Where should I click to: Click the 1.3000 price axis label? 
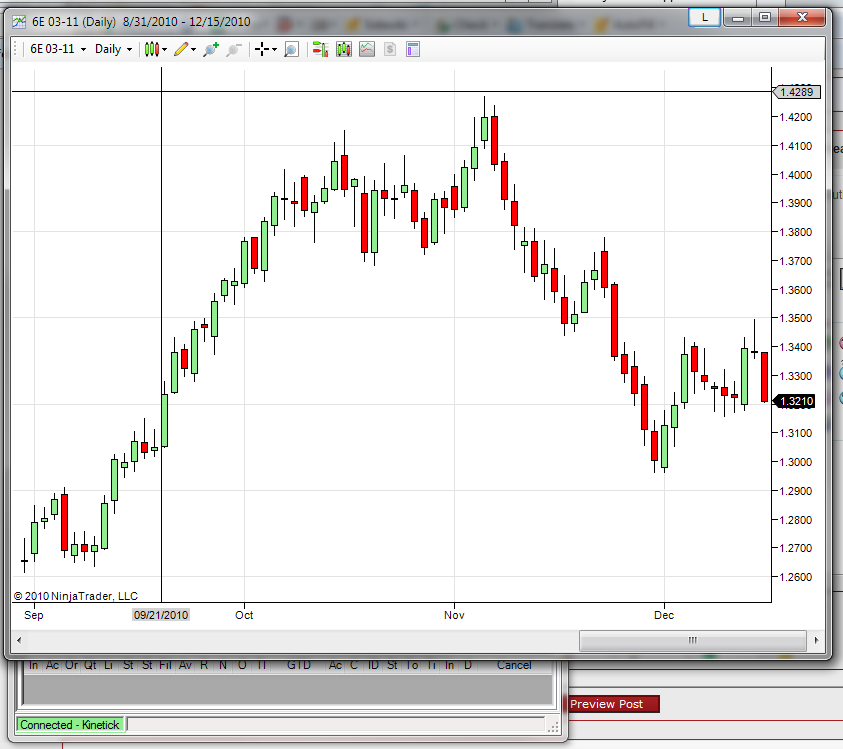click(796, 462)
